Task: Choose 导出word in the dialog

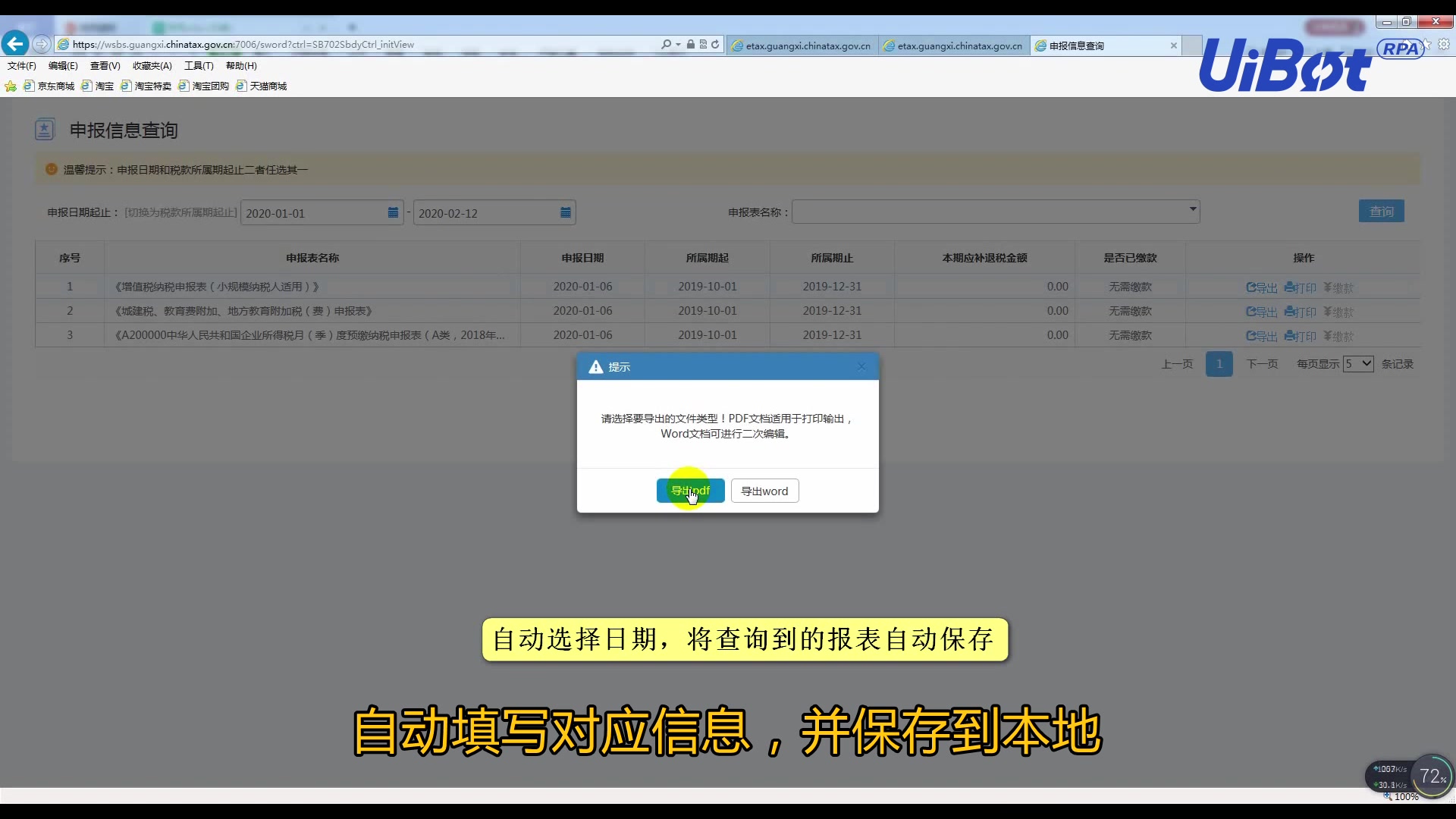Action: click(764, 491)
